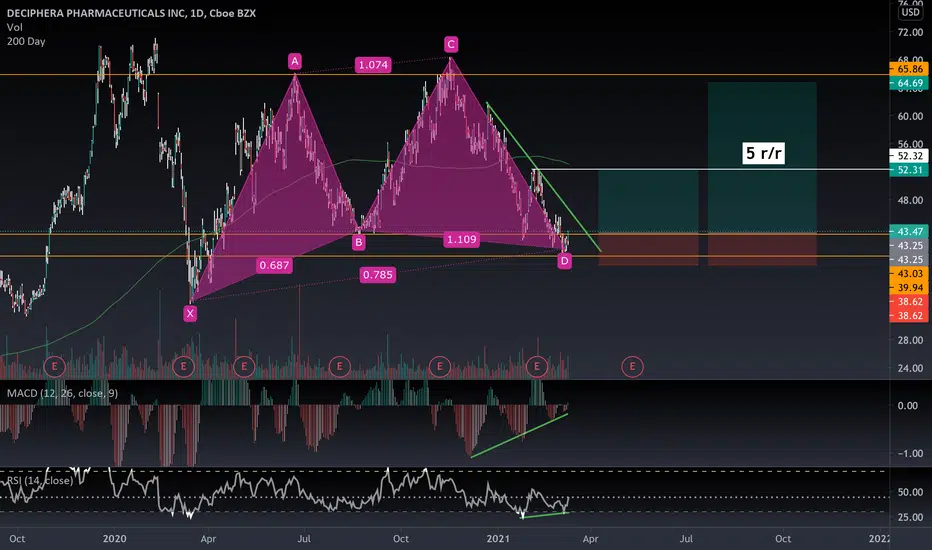The image size is (932, 550).
Task: Click the 200 Day indicator legend
Action: (x=26, y=42)
